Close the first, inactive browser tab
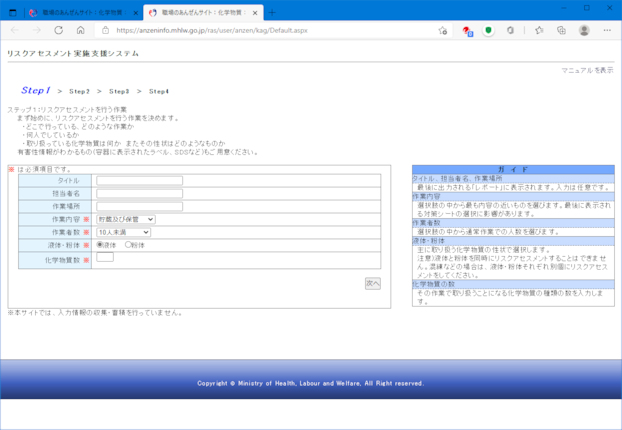This screenshot has width=622, height=430. click(136, 13)
